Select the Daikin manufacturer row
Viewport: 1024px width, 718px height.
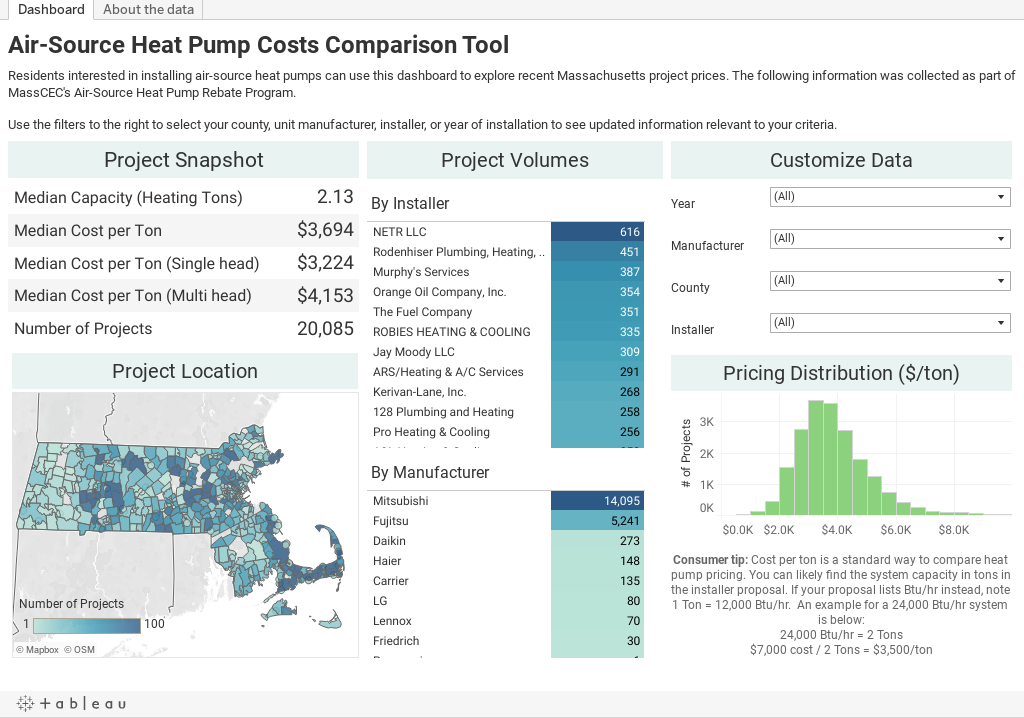point(505,541)
